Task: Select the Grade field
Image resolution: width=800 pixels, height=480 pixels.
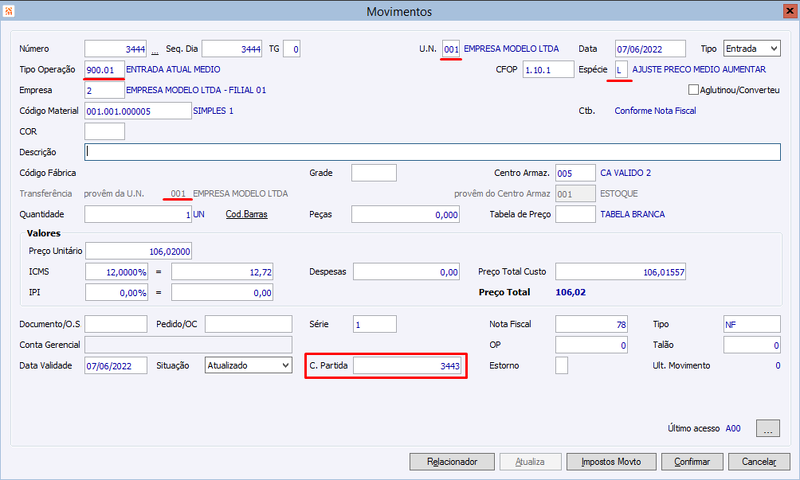Action: click(x=373, y=172)
